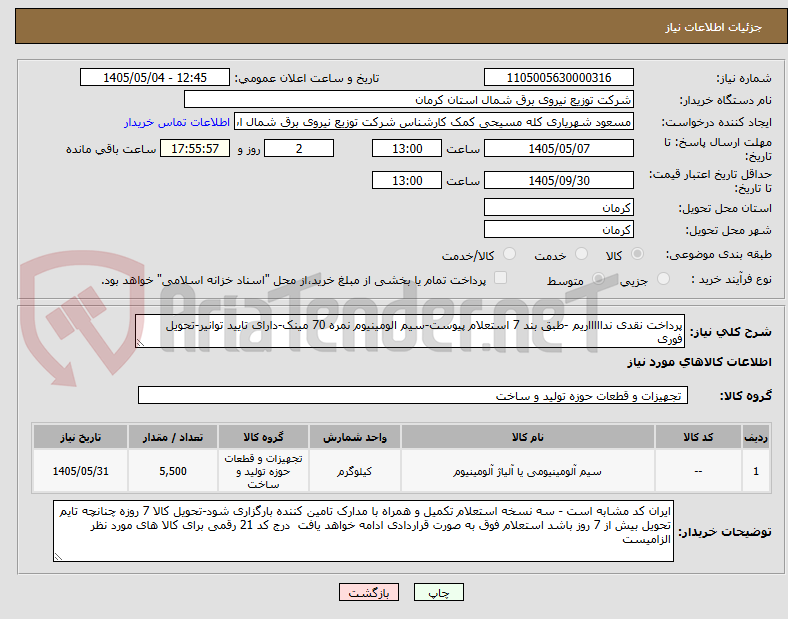Click the quantity cell 5,500
The height and width of the screenshot is (619, 788).
click(x=173, y=471)
